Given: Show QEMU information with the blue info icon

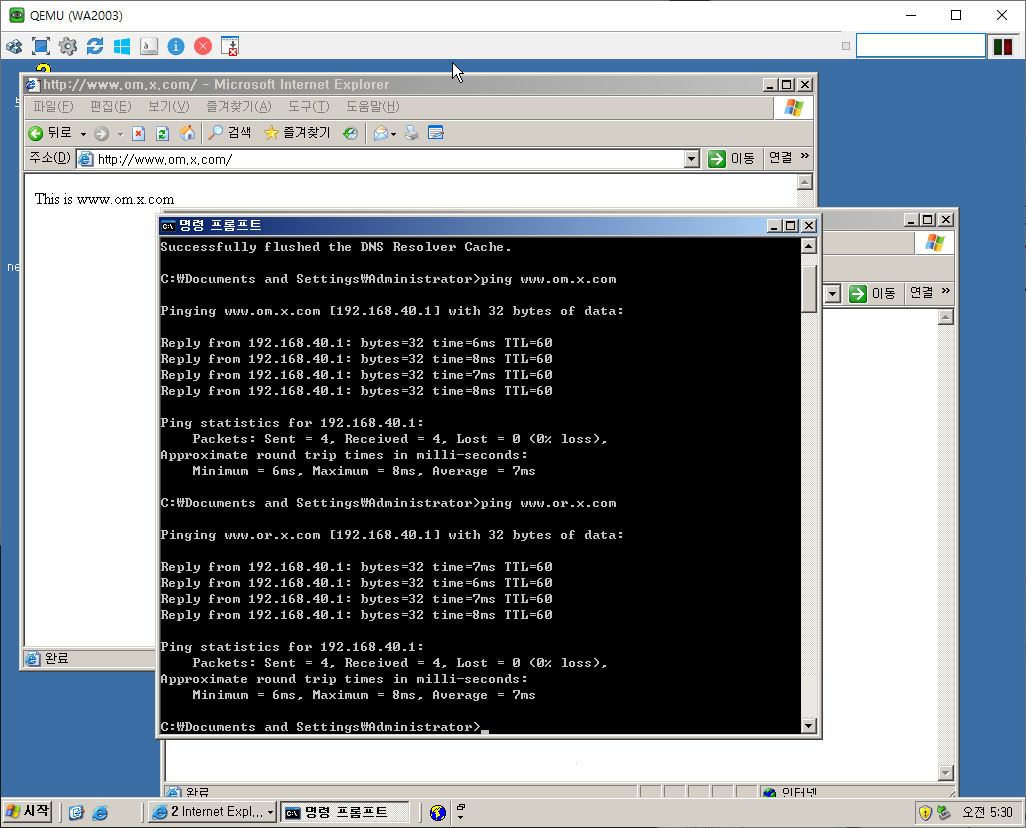Looking at the screenshot, I should tap(176, 46).
